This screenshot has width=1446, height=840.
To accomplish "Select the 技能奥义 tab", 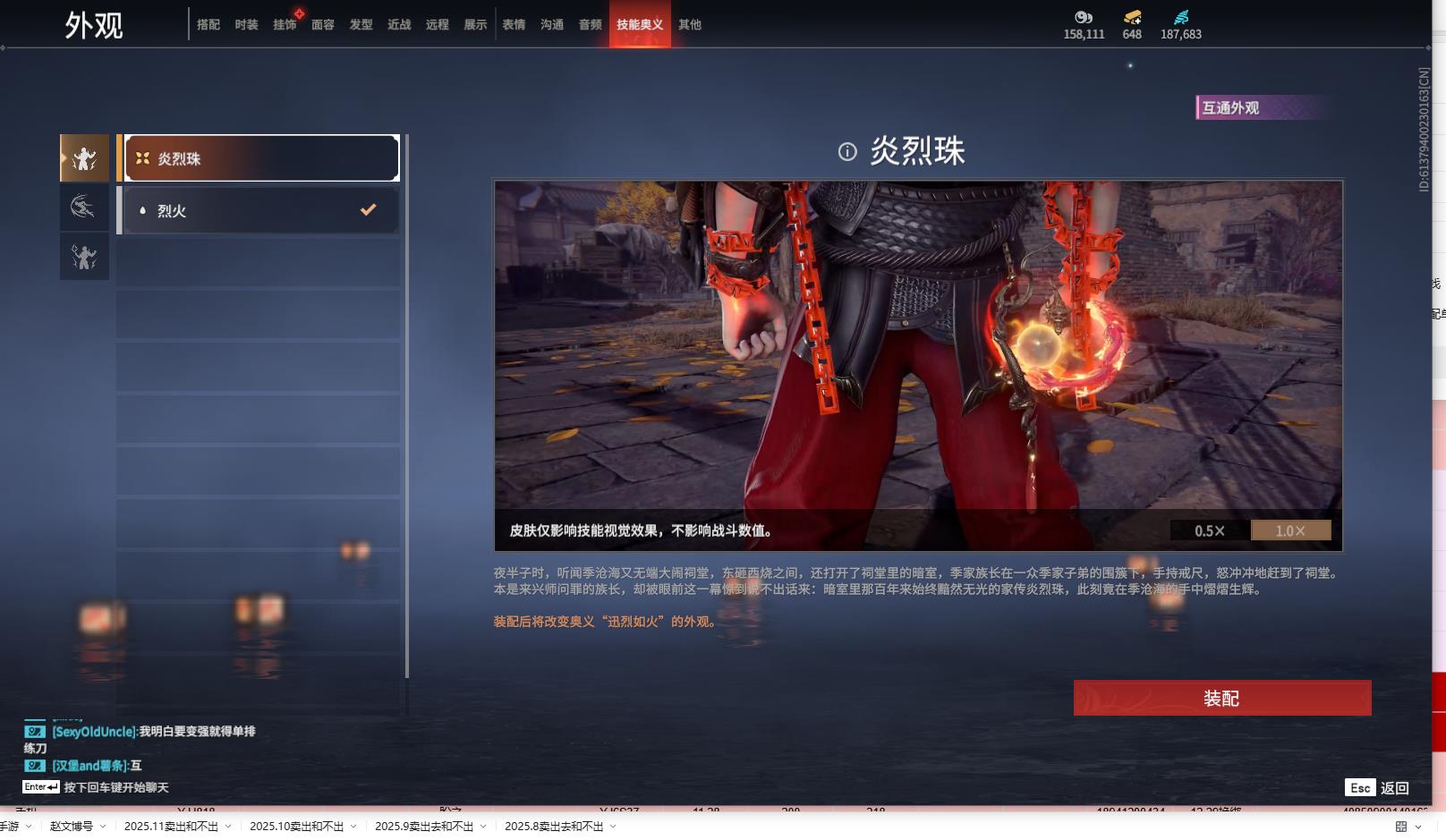I will (x=640, y=24).
